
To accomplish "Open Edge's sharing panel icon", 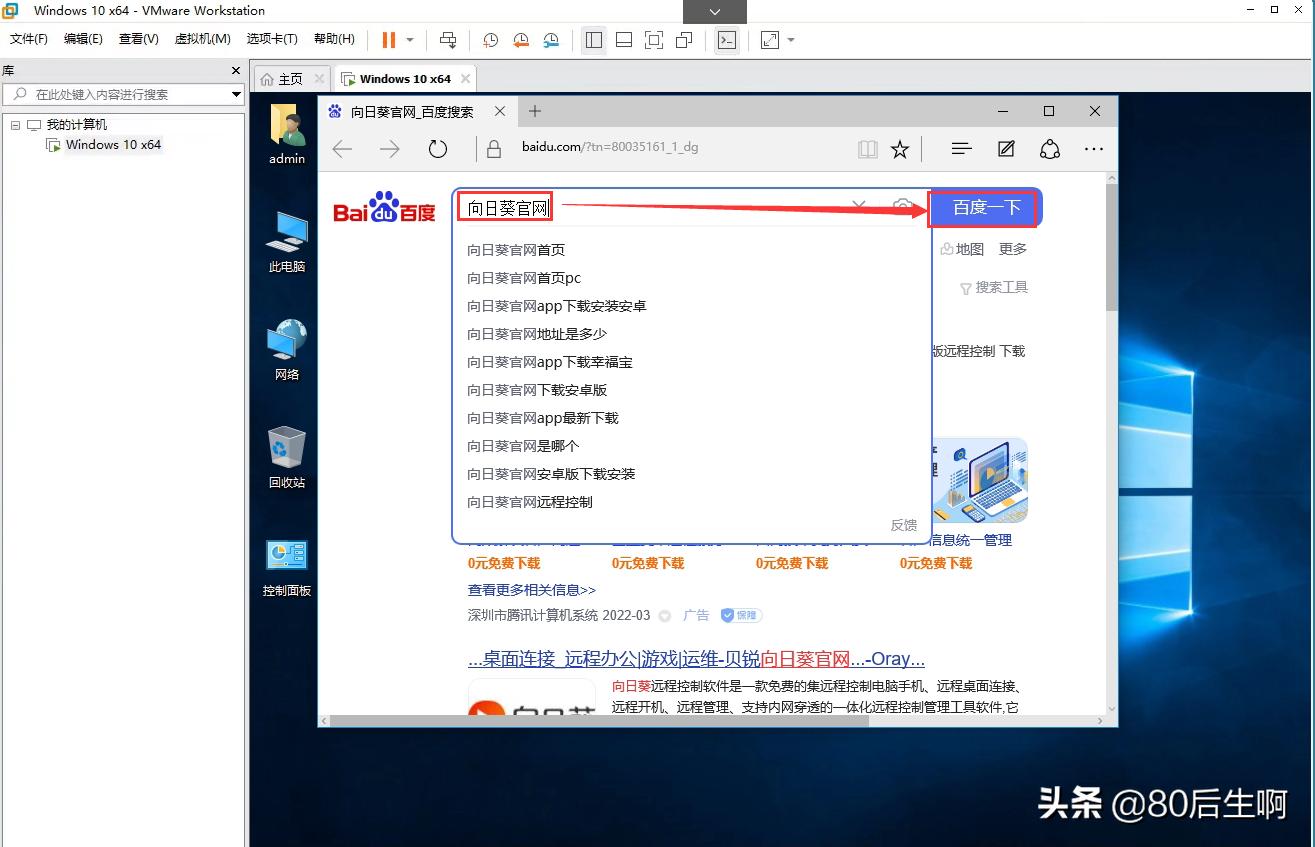I will 1049,148.
